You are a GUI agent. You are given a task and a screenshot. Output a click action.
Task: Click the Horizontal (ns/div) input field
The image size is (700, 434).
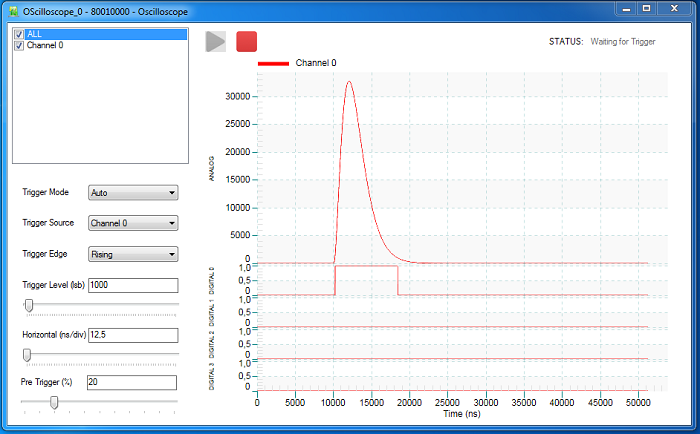133,335
